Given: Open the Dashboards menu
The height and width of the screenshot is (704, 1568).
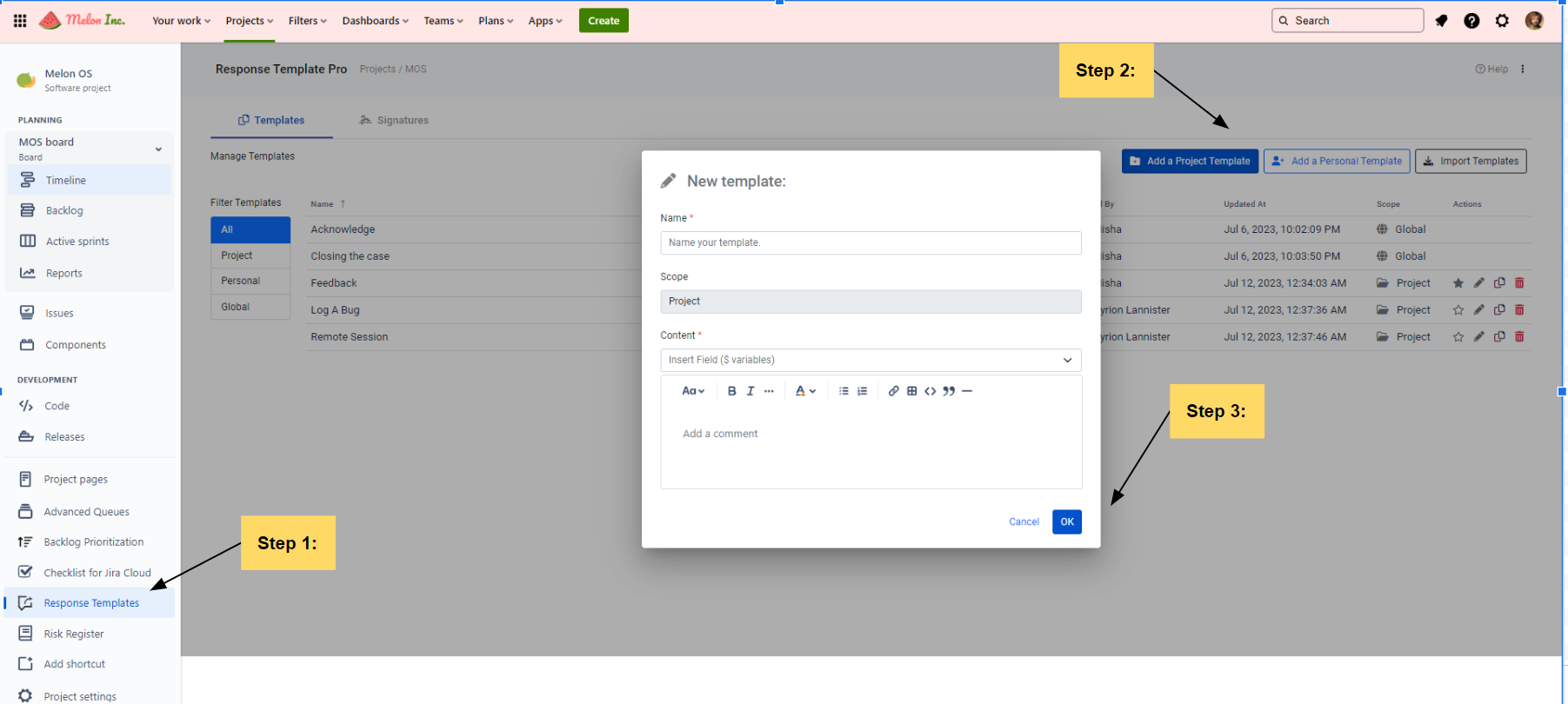Looking at the screenshot, I should click(375, 21).
